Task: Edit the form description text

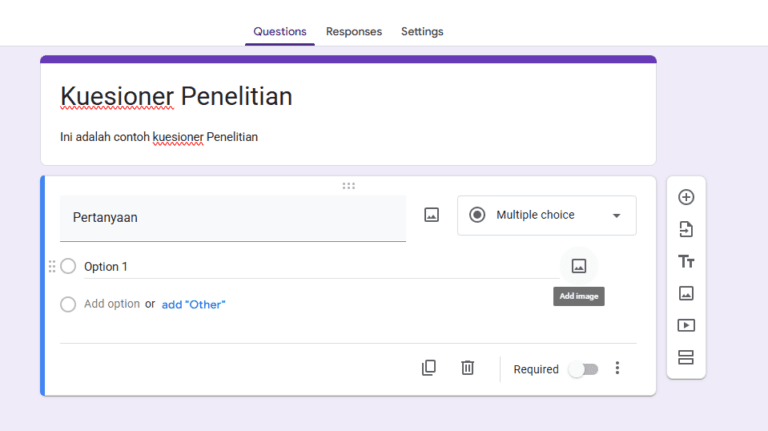Action: 159,137
